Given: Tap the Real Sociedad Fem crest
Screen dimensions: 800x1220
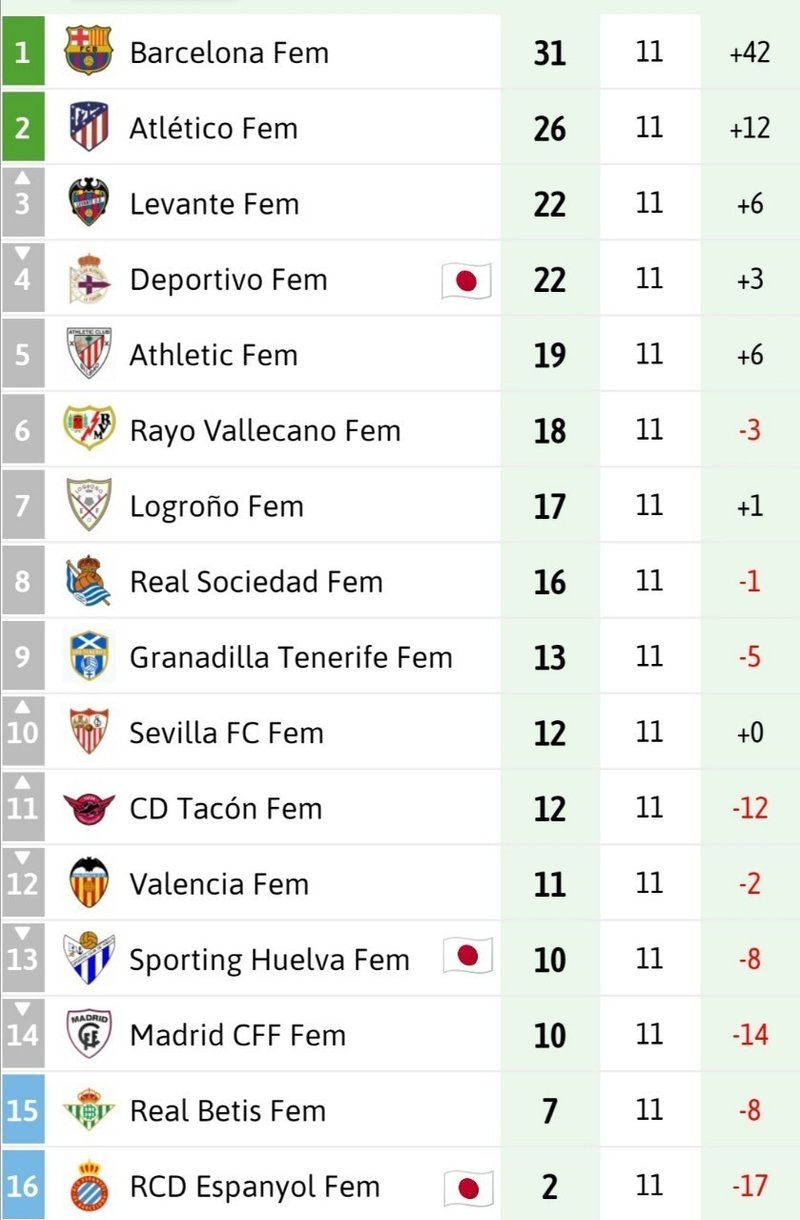Looking at the screenshot, I should (x=89, y=581).
